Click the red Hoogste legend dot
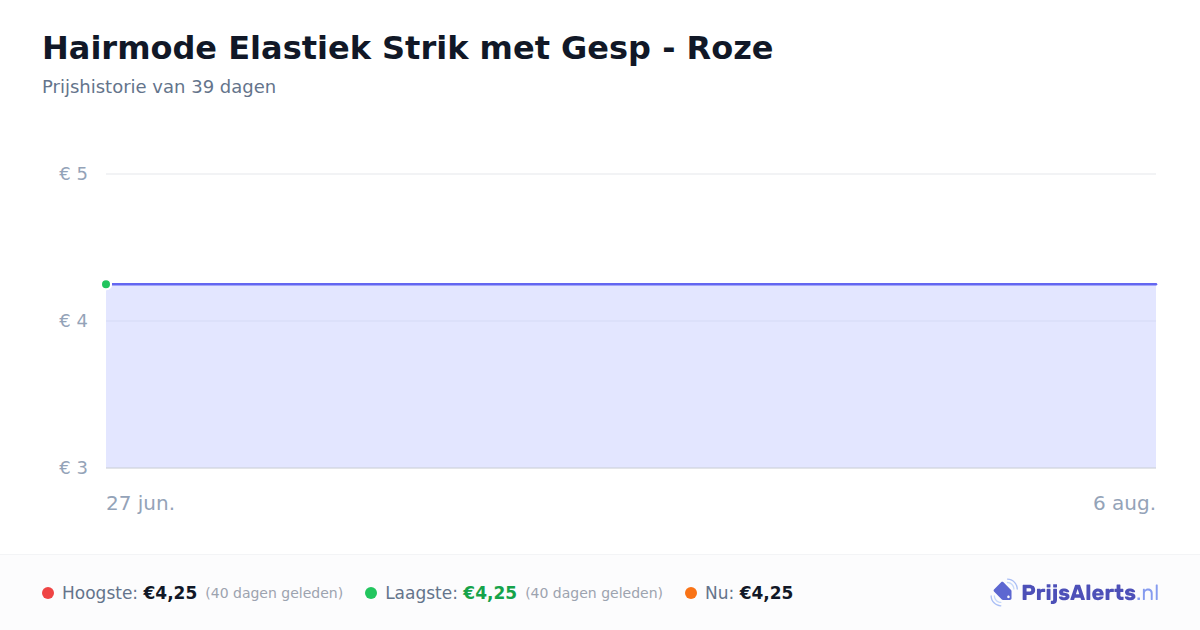The height and width of the screenshot is (630, 1200). click(48, 593)
